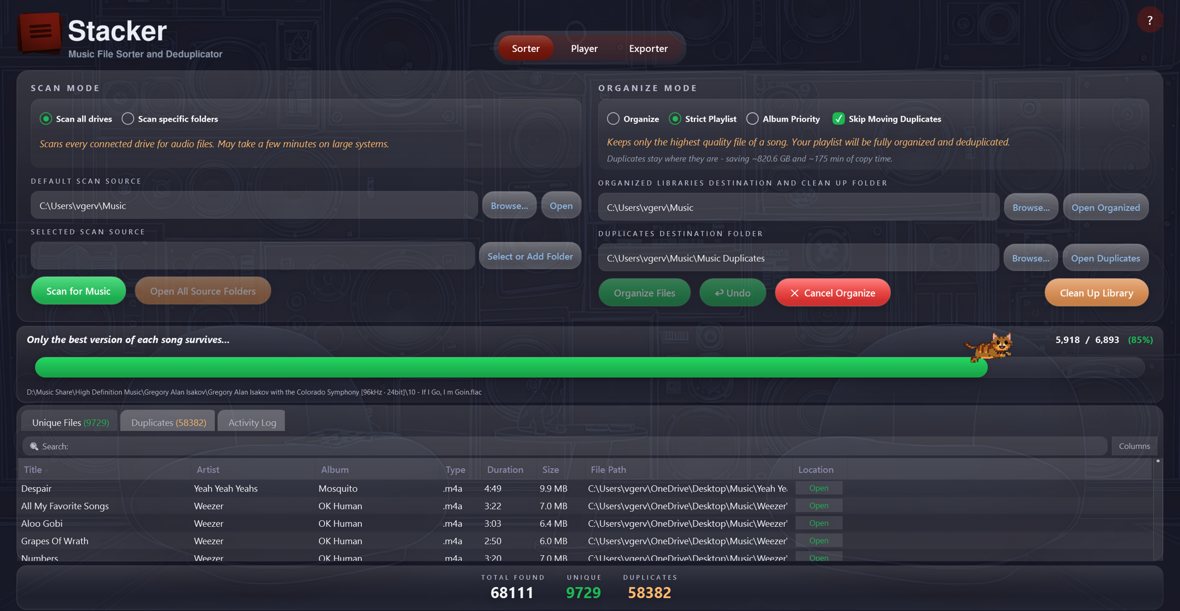Click Organize Files button

point(644,293)
